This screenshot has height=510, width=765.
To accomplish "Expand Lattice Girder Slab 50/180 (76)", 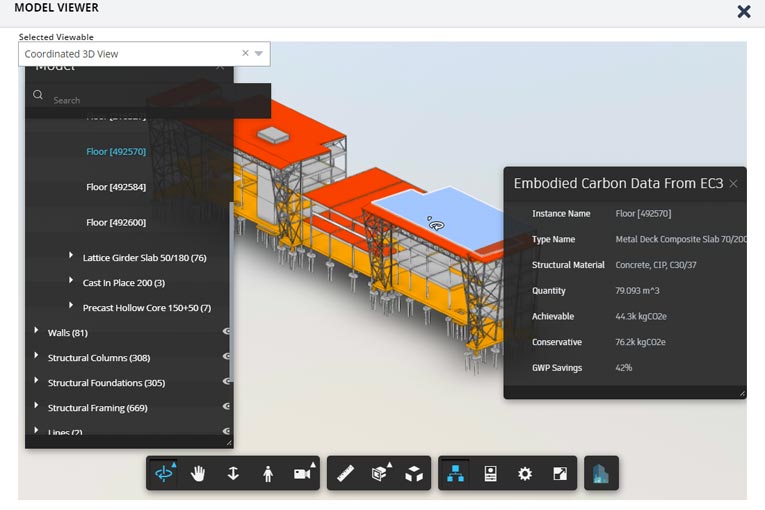I will click(71, 257).
